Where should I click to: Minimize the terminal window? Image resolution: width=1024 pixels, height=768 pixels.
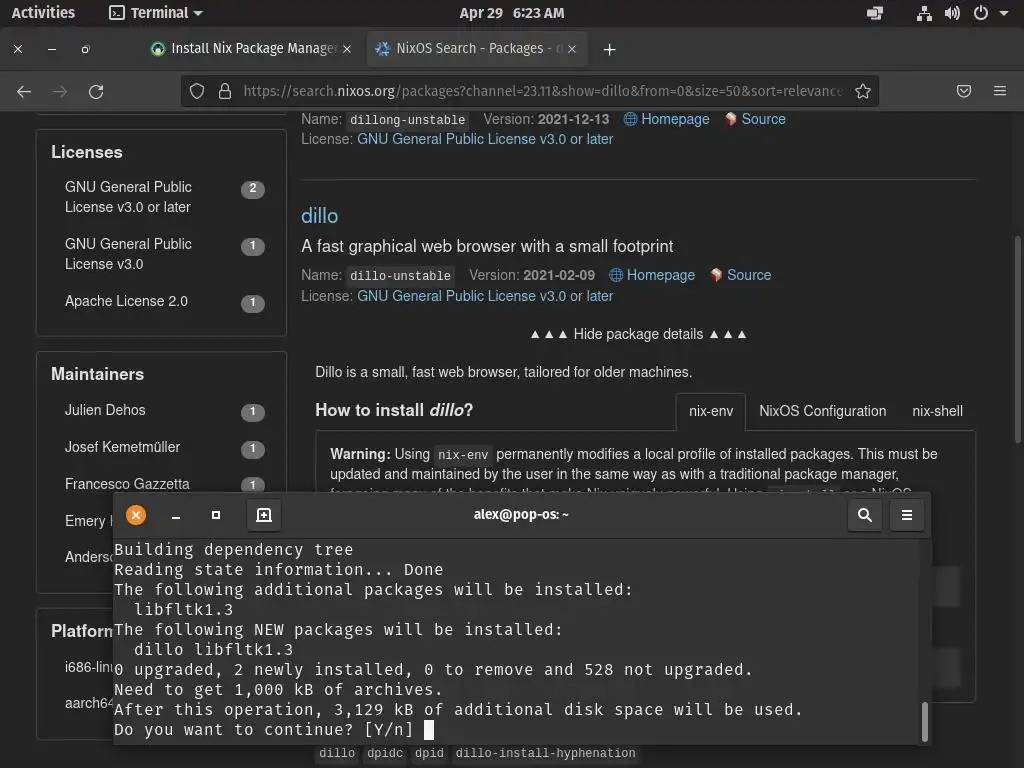point(176,516)
